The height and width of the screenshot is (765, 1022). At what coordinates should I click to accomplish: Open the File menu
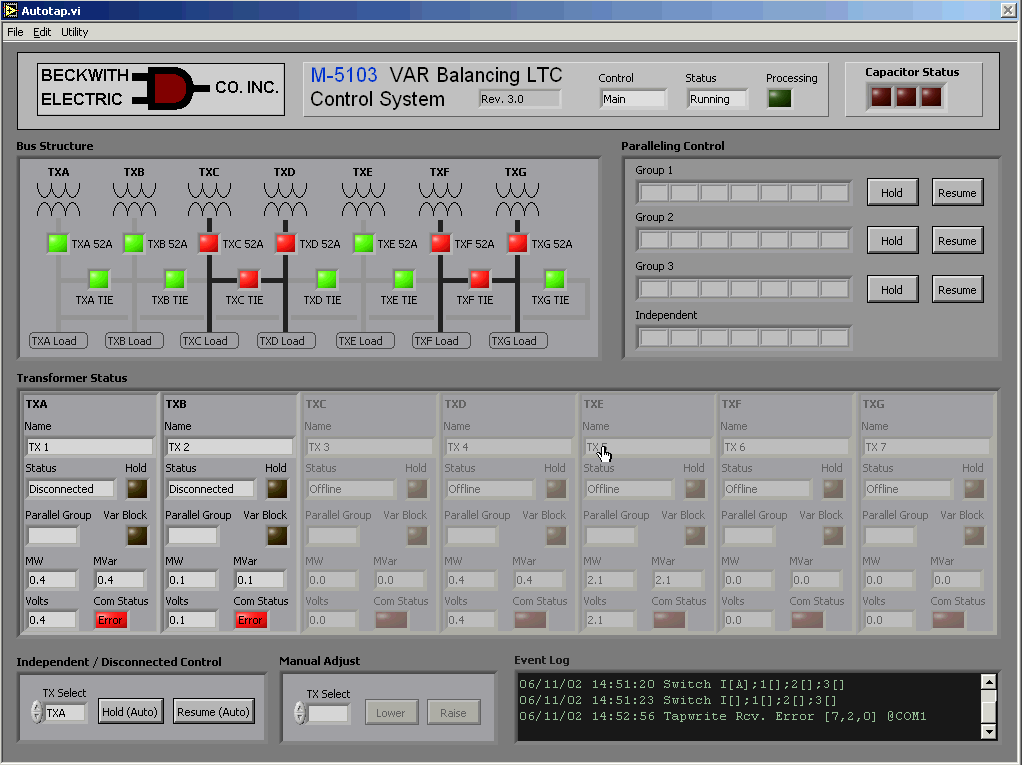click(15, 32)
